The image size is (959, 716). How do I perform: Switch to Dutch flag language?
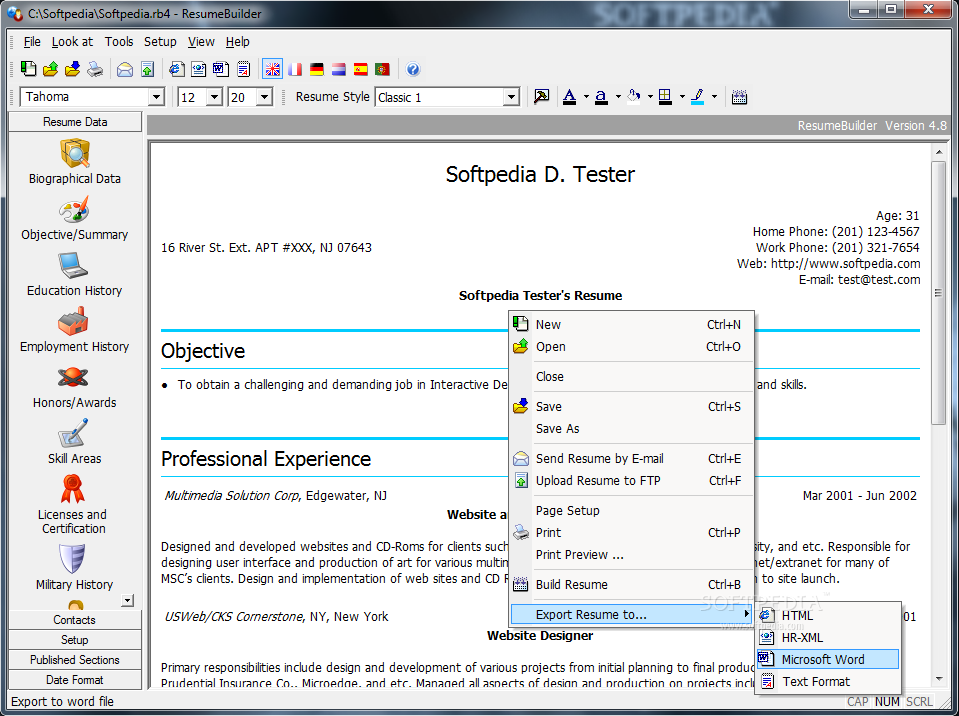[x=339, y=69]
